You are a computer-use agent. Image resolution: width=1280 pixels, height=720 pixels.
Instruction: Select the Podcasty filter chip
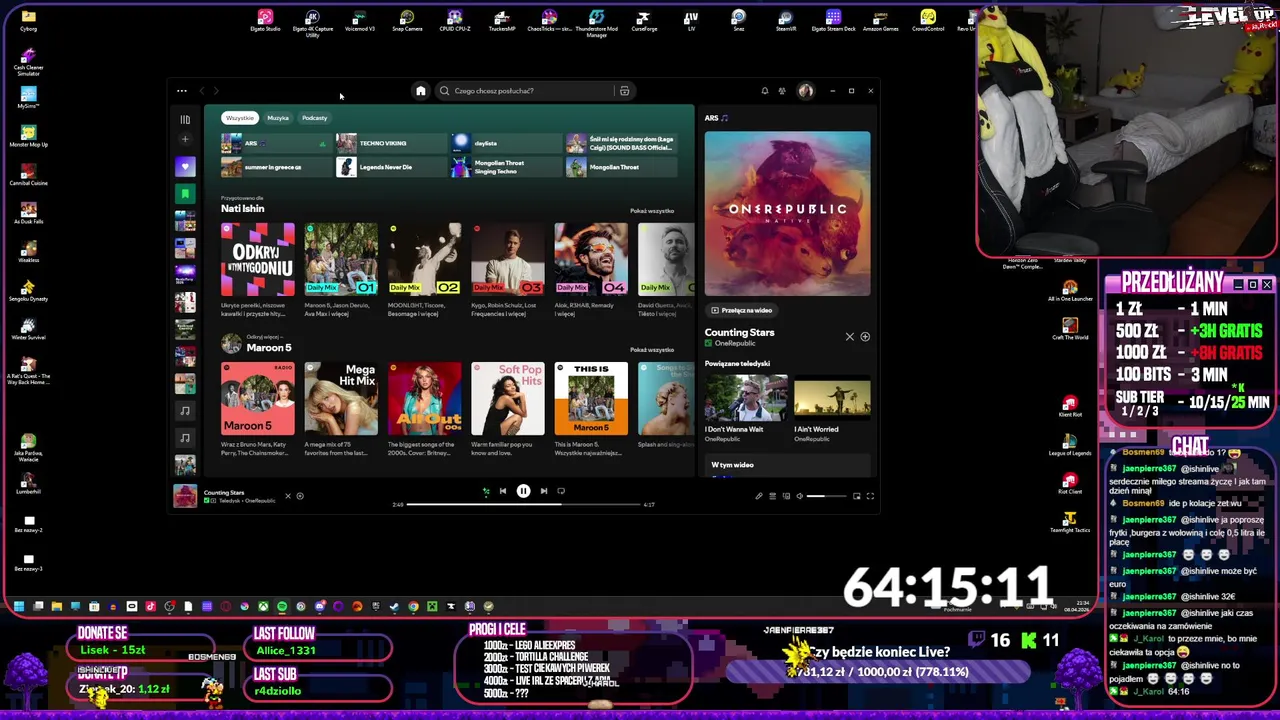pyautogui.click(x=314, y=118)
